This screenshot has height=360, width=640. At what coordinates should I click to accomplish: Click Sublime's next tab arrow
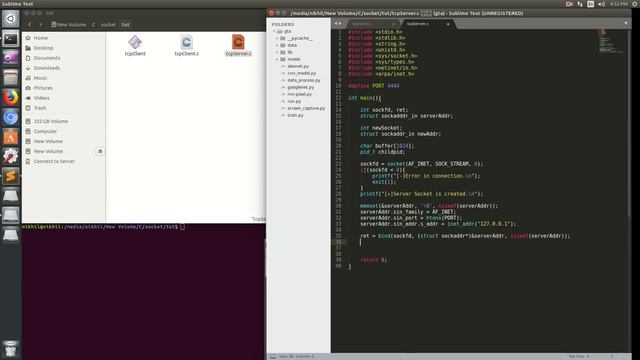coord(340,23)
